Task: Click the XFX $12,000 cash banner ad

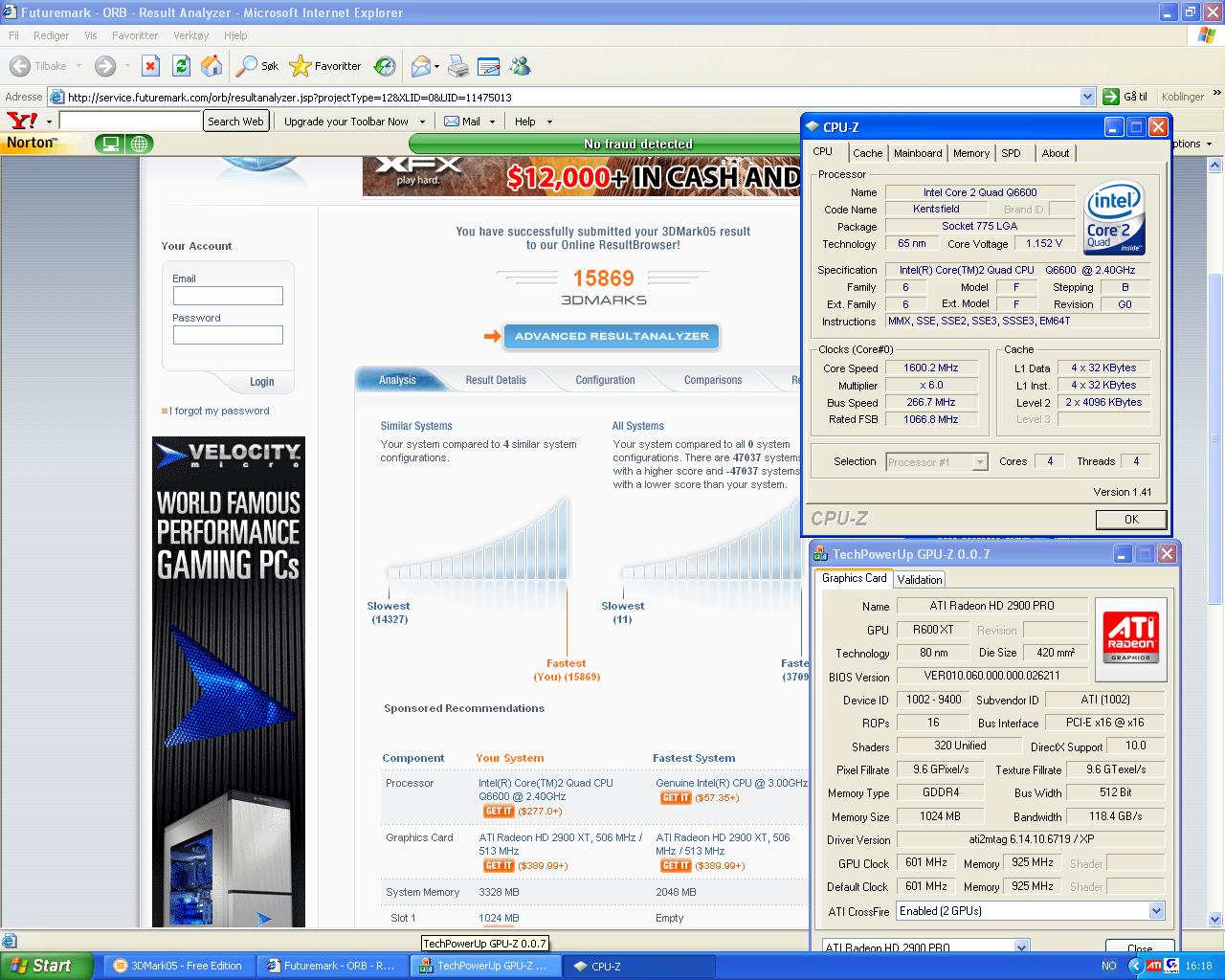Action: [581, 176]
